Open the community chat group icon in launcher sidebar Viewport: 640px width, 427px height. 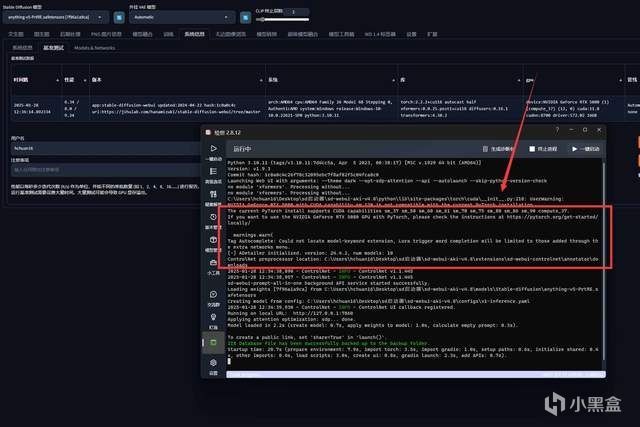pos(213,294)
